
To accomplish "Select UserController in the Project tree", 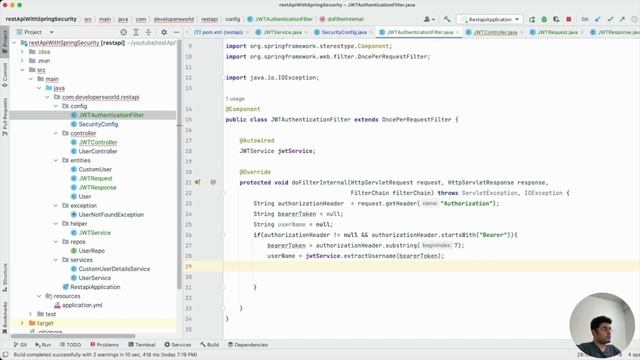I will pos(98,151).
